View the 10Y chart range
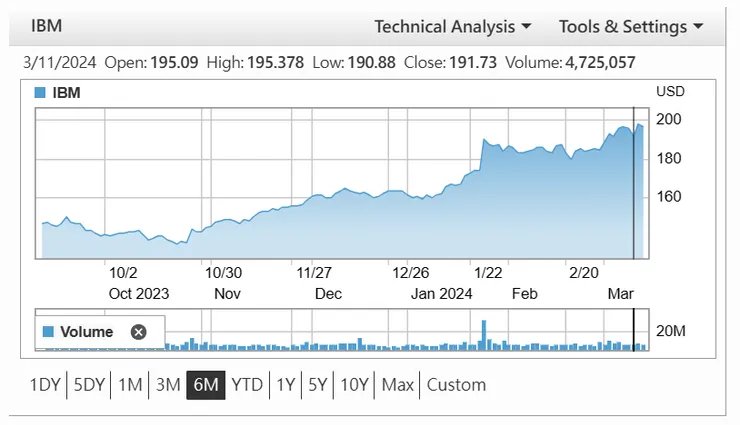This screenshot has width=740, height=425. pos(355,385)
